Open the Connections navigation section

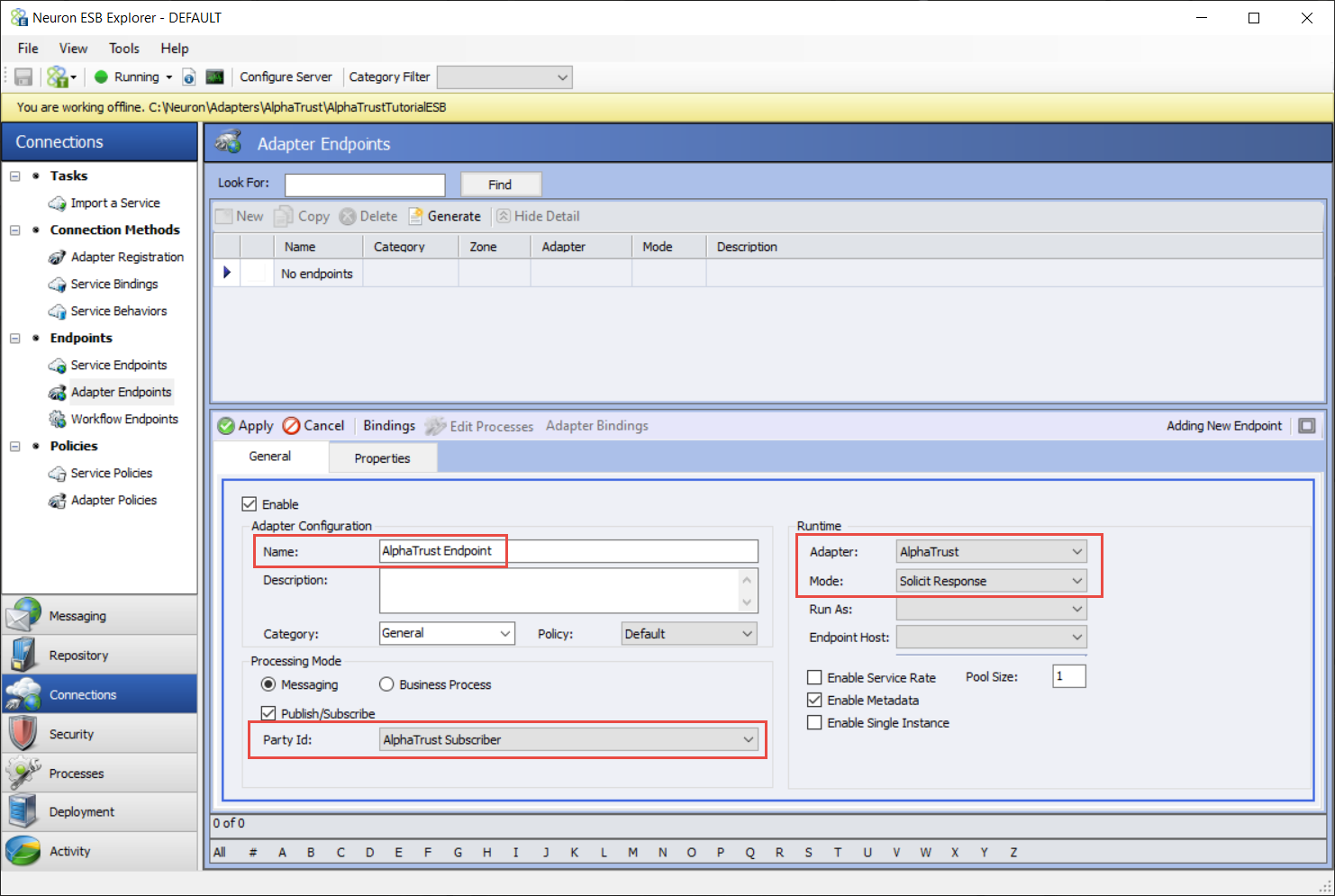pos(99,694)
